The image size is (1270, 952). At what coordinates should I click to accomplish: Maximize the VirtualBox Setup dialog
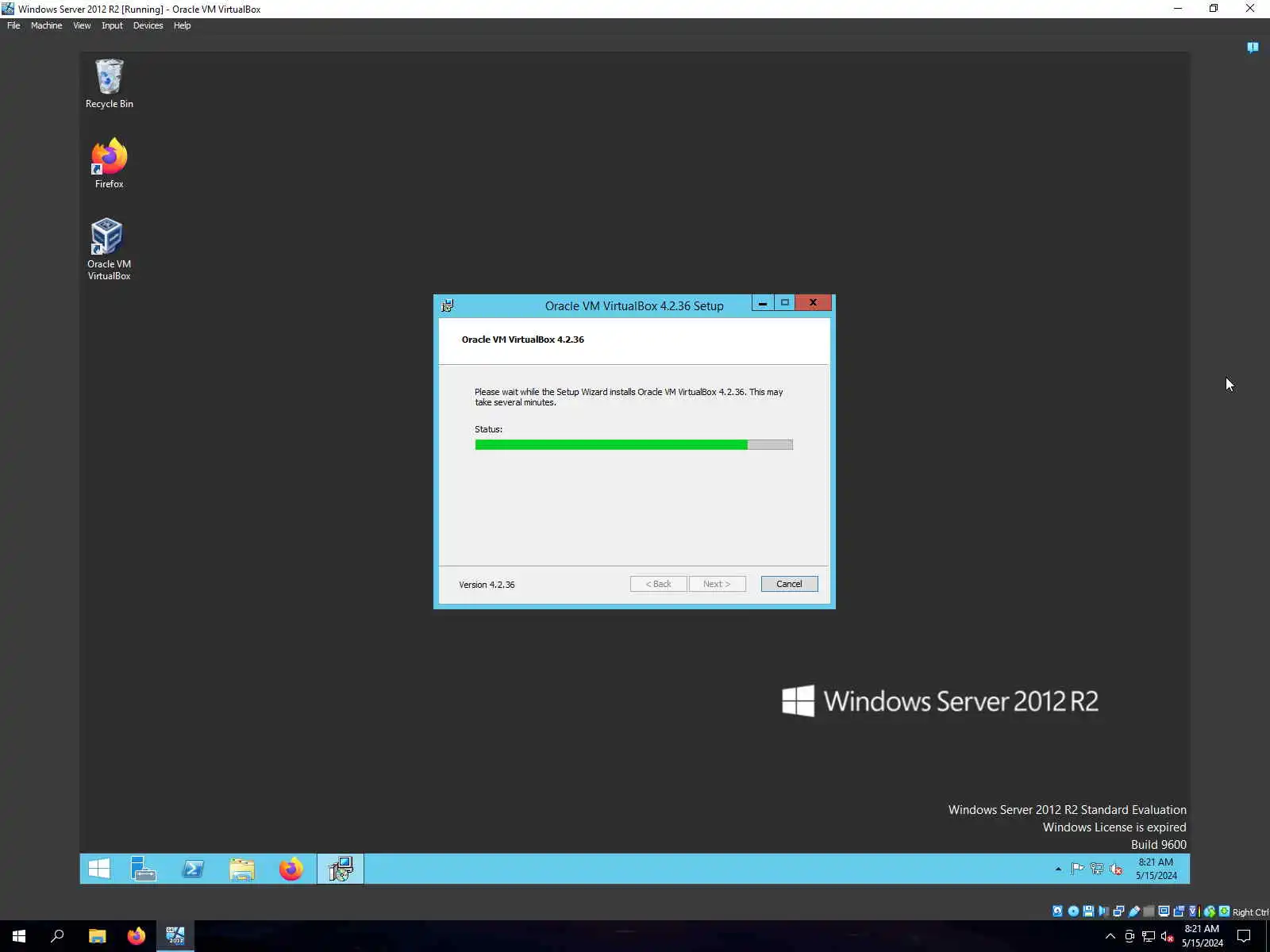[x=784, y=303]
